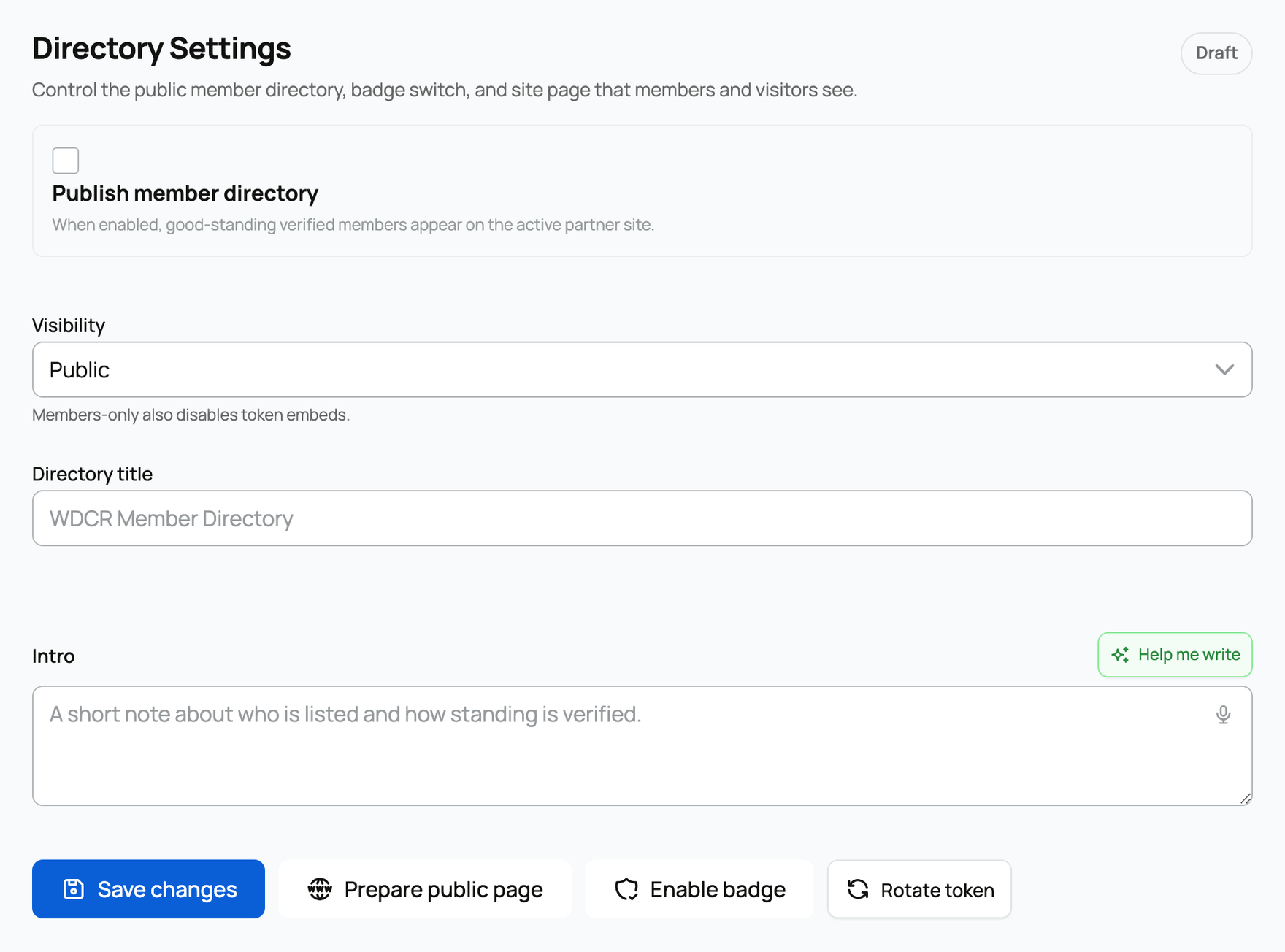
Task: Click the Publish member directory heading
Action: click(x=185, y=193)
